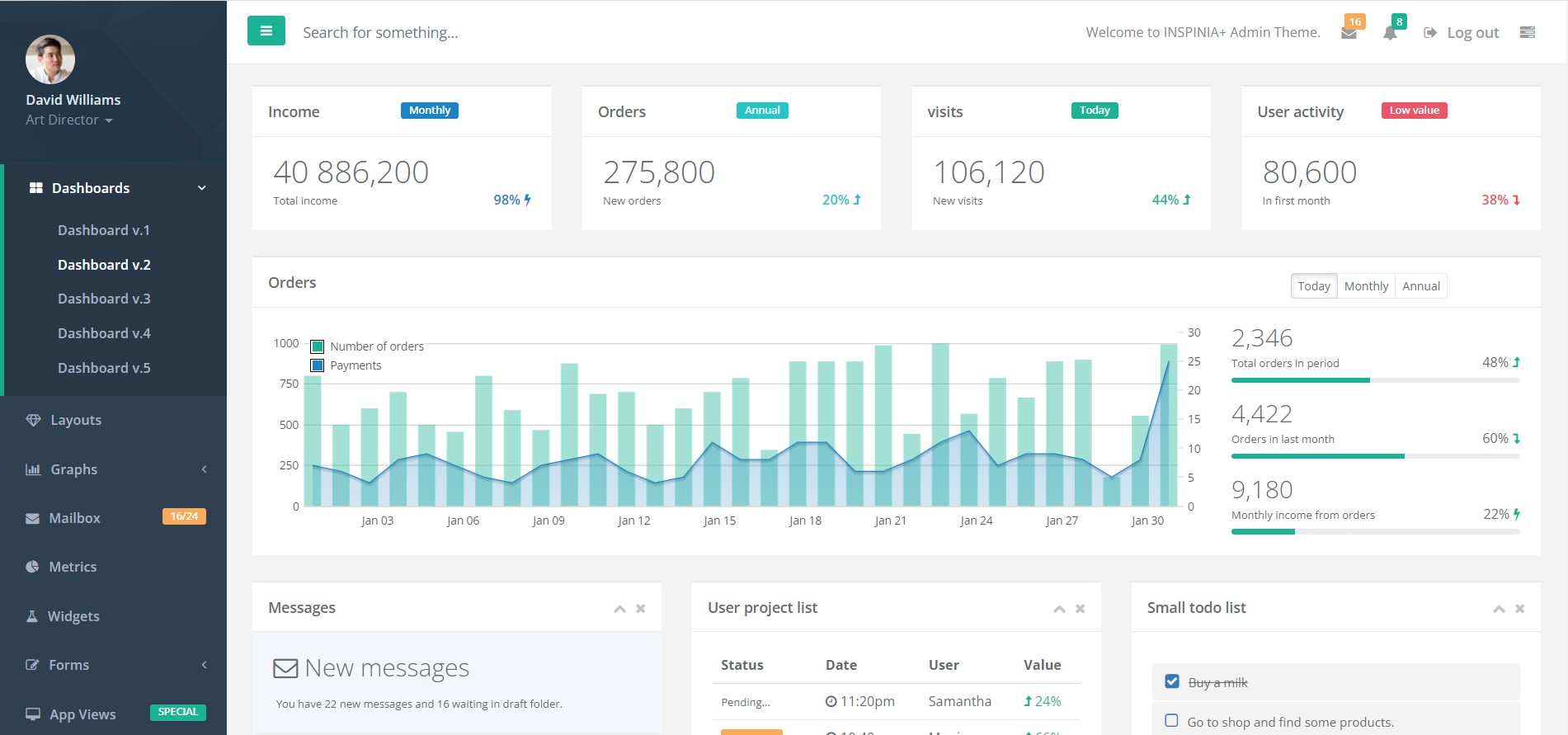
Task: Click the up arrow next to 48%
Action: 1516,362
